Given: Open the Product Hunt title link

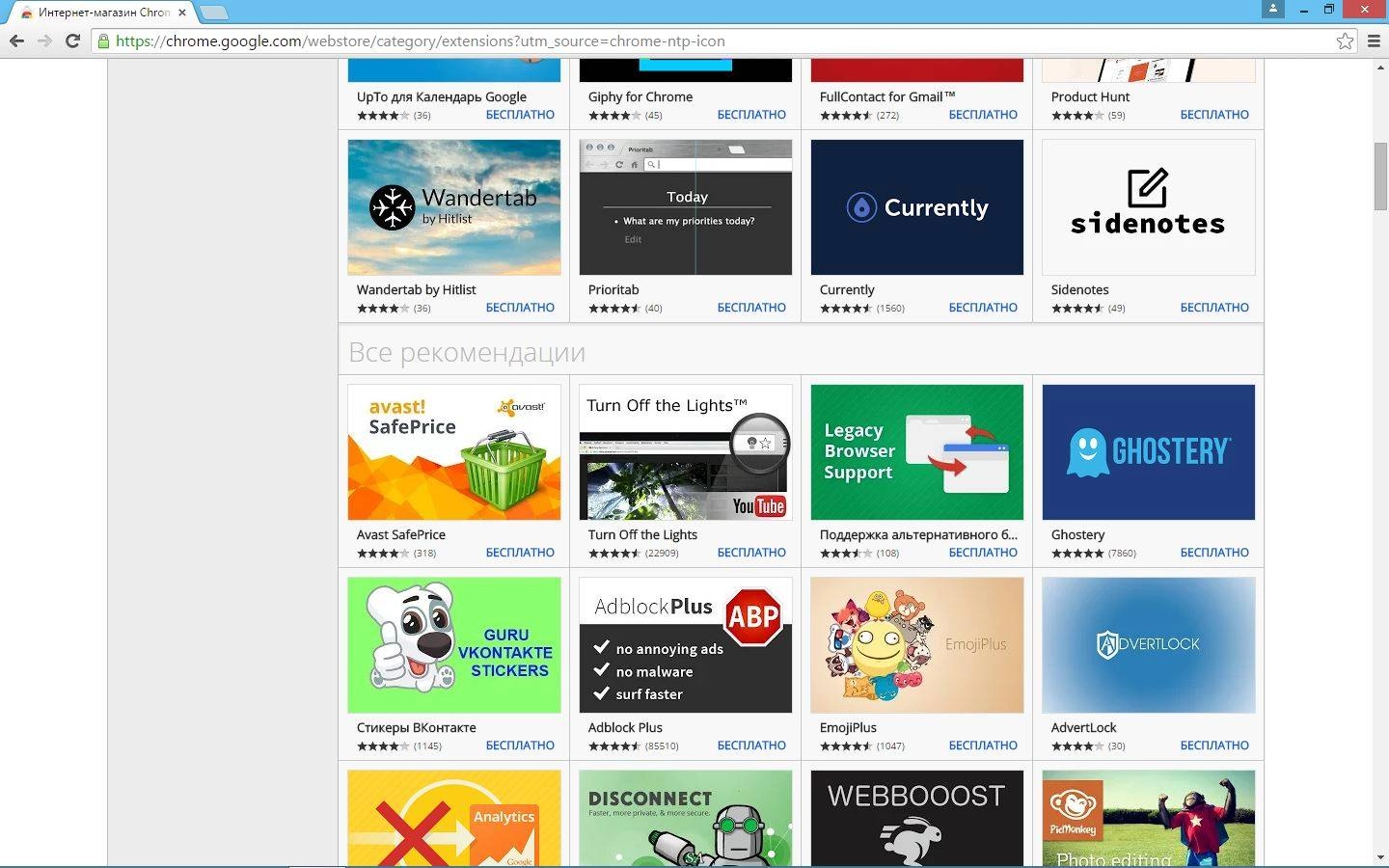Looking at the screenshot, I should [x=1090, y=97].
